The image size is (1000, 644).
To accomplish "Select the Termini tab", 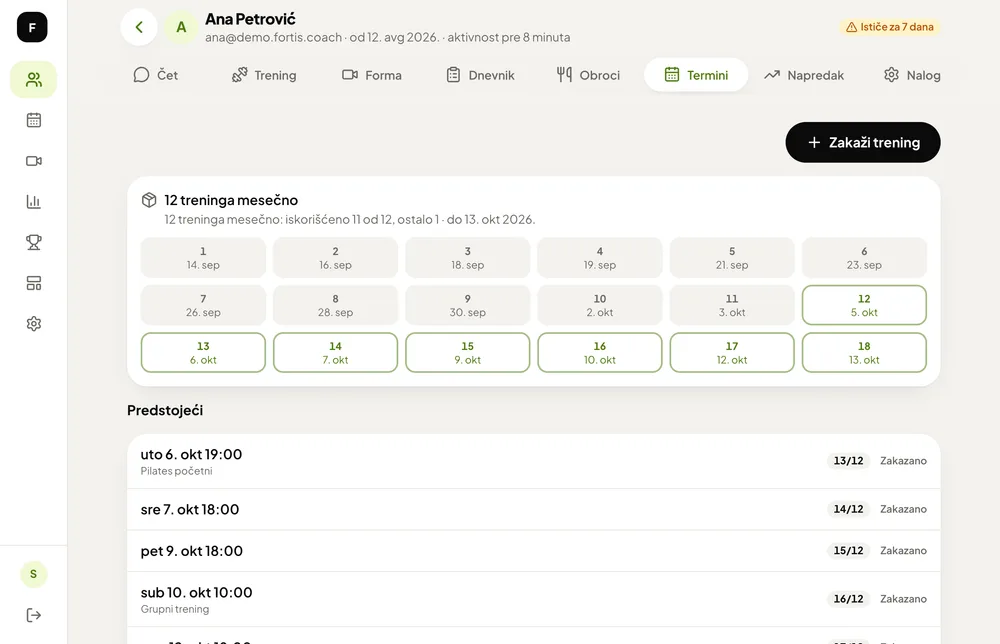I will (x=696, y=75).
